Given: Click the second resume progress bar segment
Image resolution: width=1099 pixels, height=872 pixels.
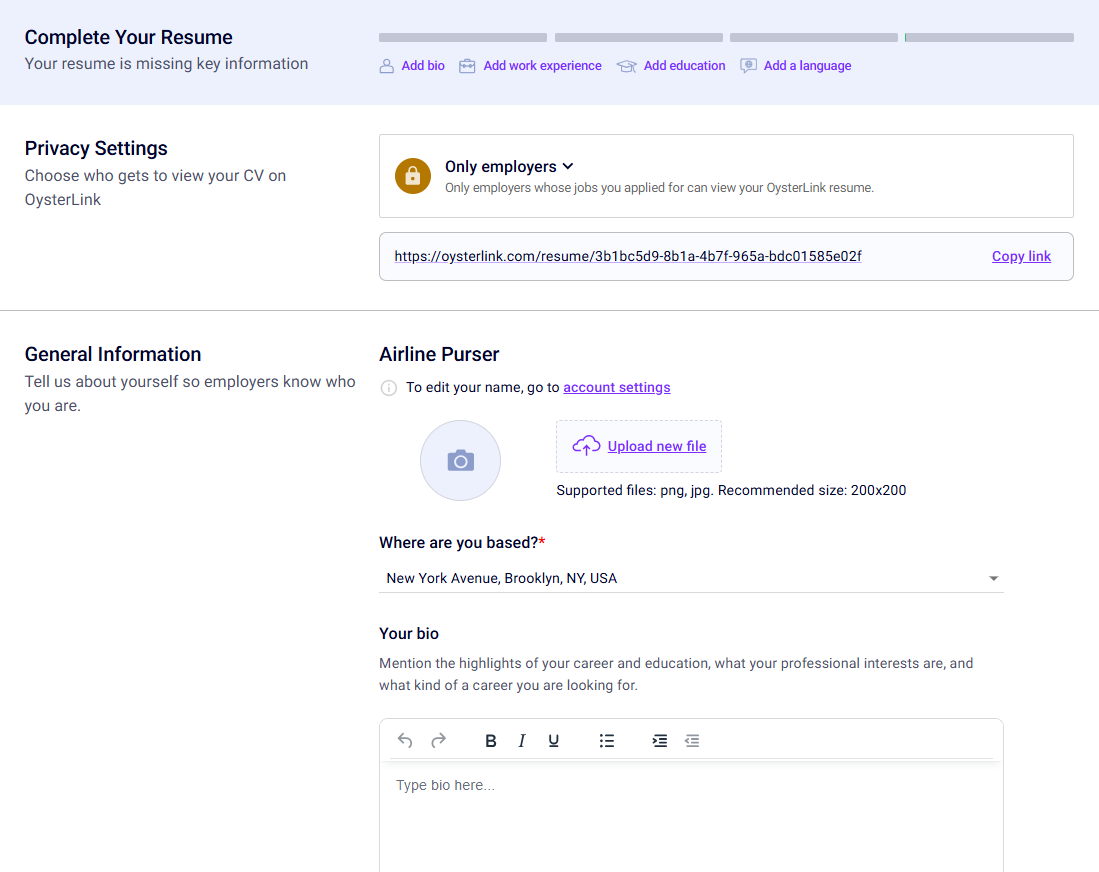Looking at the screenshot, I should coord(639,38).
